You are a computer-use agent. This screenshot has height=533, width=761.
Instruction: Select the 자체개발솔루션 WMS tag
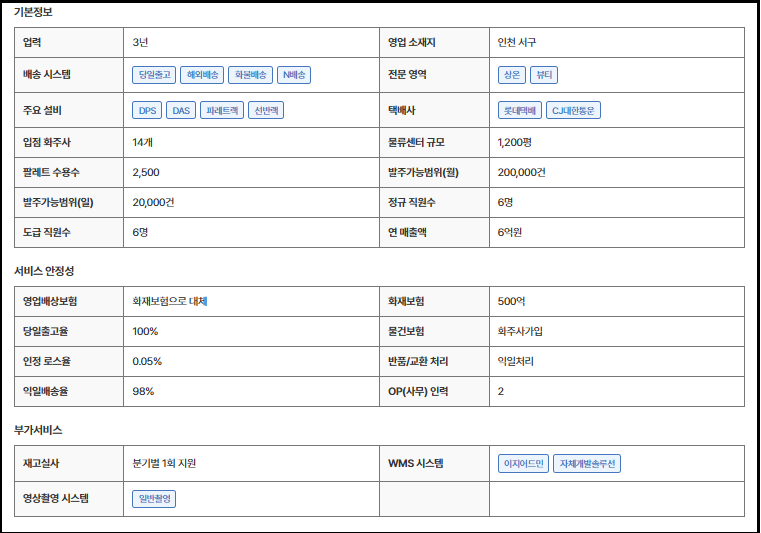click(587, 463)
